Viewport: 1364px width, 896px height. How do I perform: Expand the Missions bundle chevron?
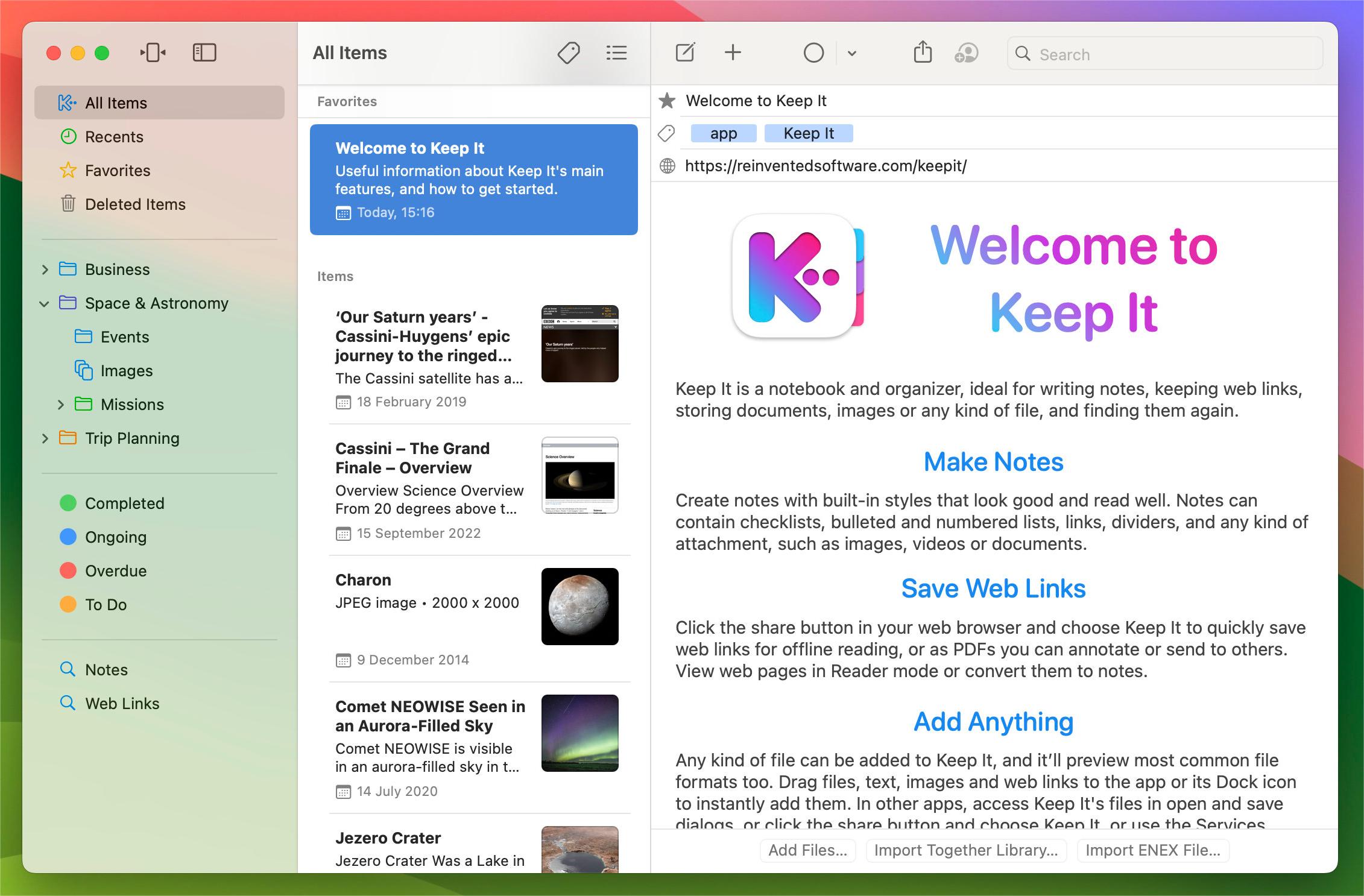pyautogui.click(x=60, y=405)
